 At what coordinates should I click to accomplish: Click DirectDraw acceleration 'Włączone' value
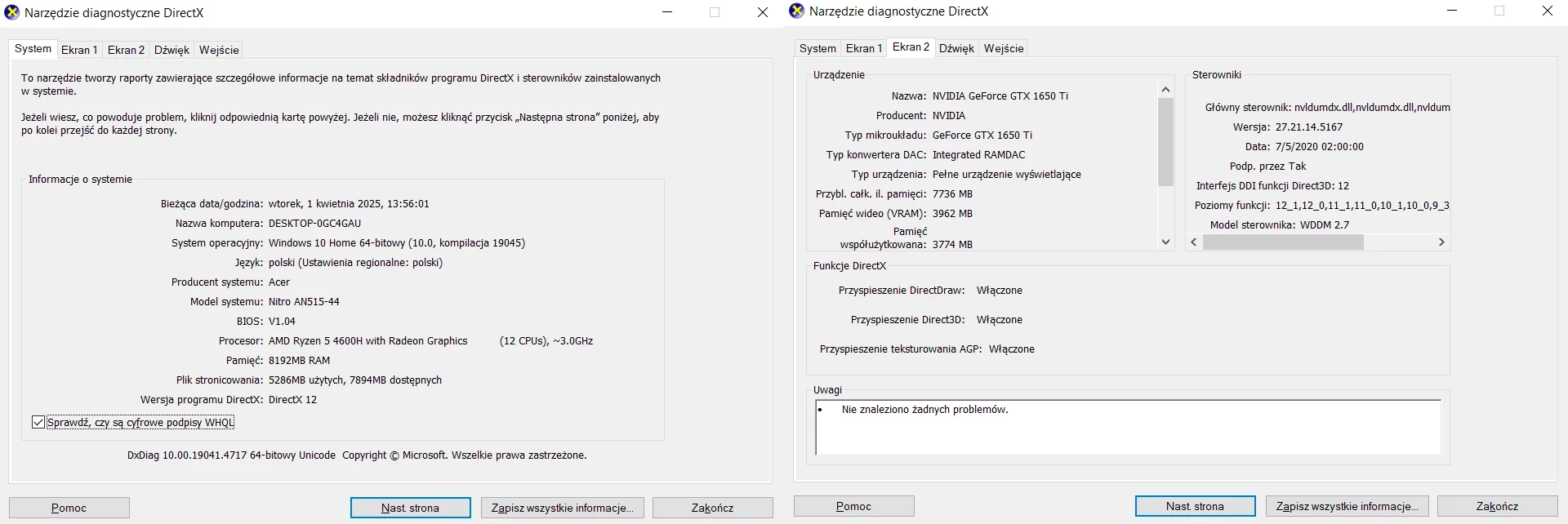click(1000, 290)
